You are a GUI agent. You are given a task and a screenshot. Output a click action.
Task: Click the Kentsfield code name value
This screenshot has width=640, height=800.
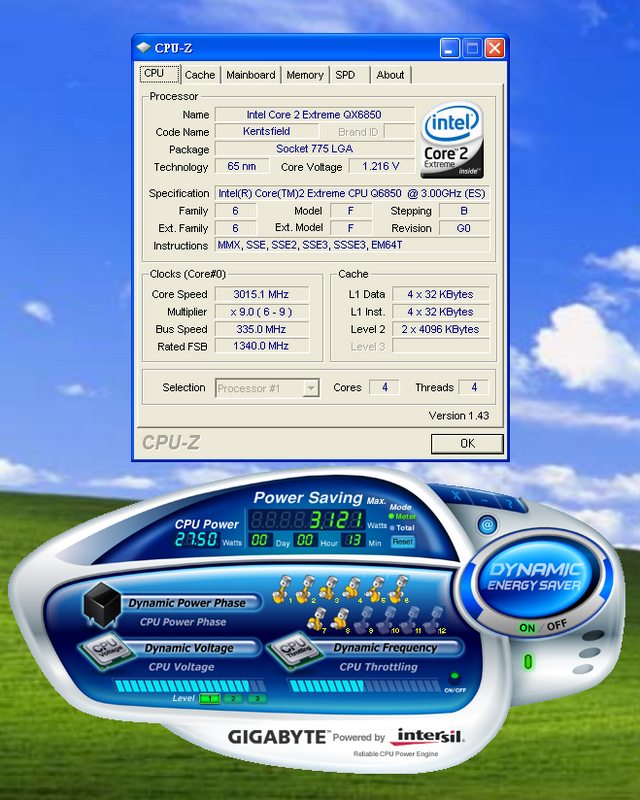(267, 131)
